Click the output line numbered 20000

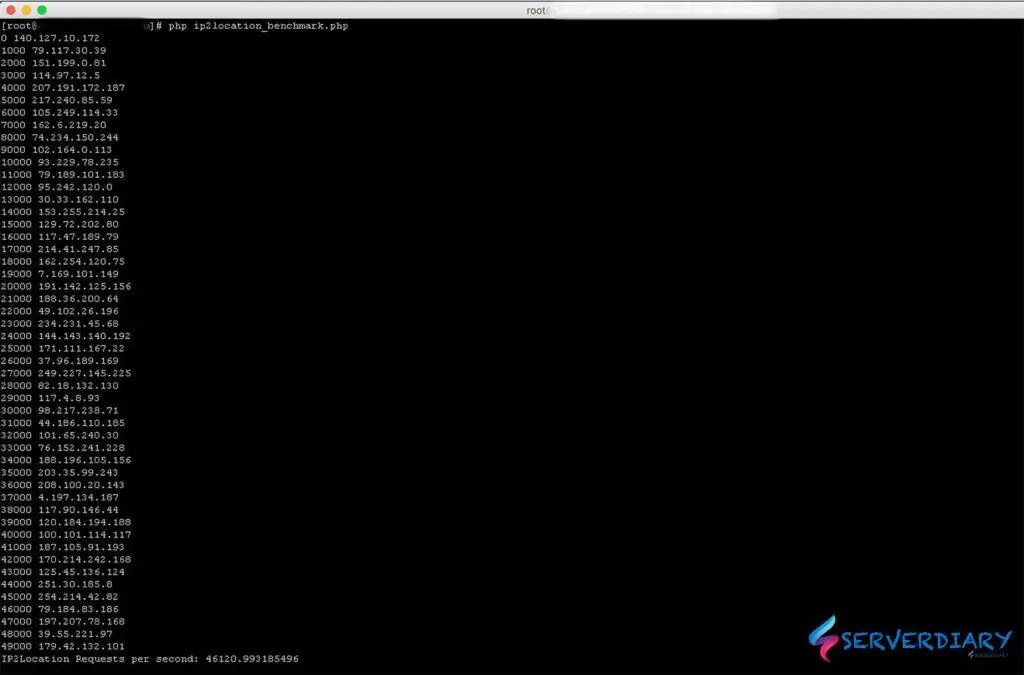[x=66, y=287]
